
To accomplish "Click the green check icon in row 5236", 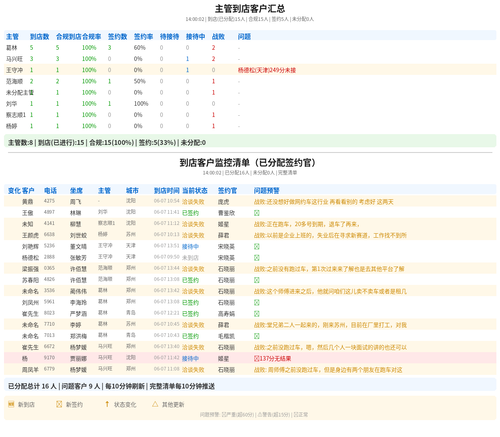I will [257, 247].
